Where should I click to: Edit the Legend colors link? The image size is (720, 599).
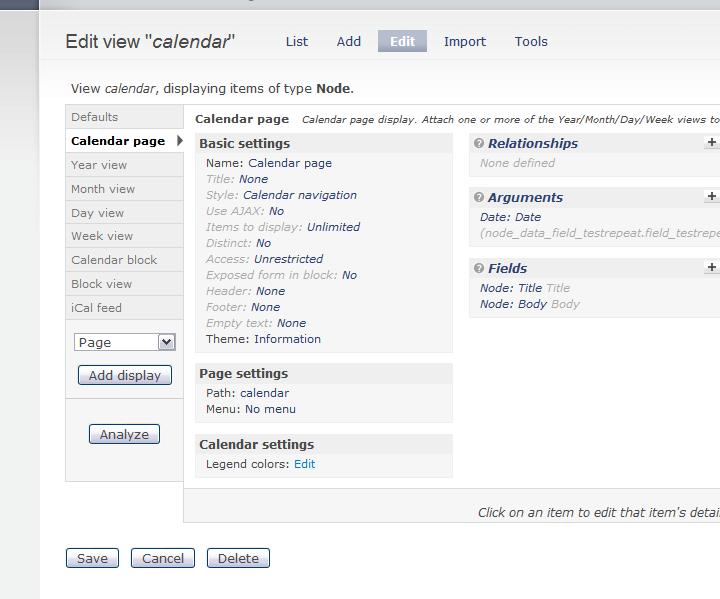click(x=304, y=464)
